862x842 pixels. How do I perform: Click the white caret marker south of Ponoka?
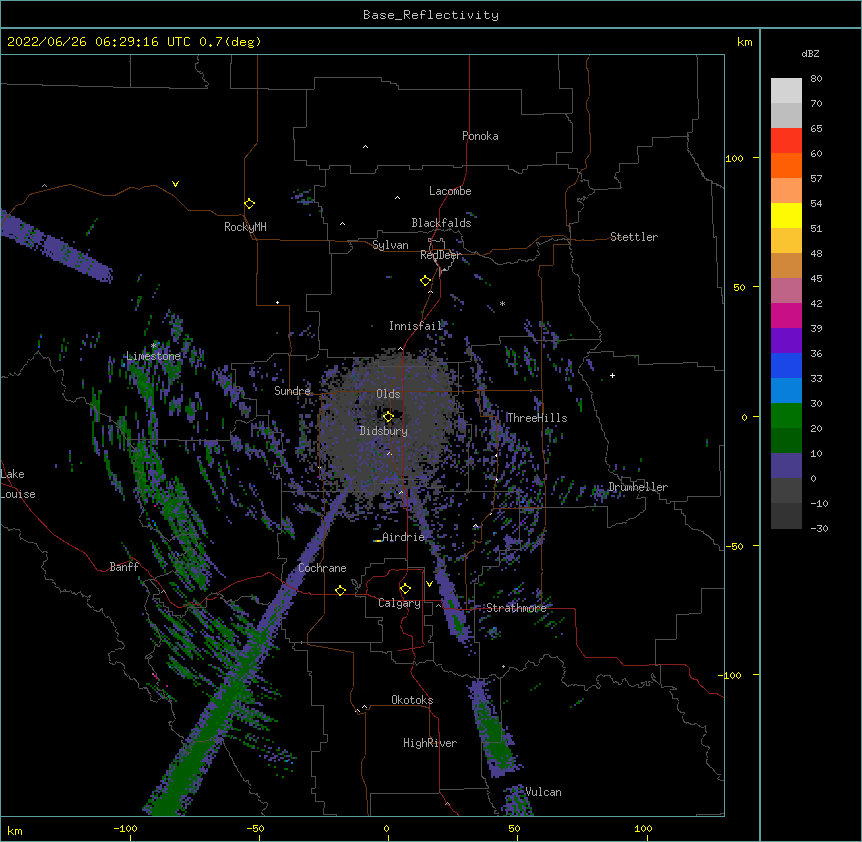[x=365, y=147]
